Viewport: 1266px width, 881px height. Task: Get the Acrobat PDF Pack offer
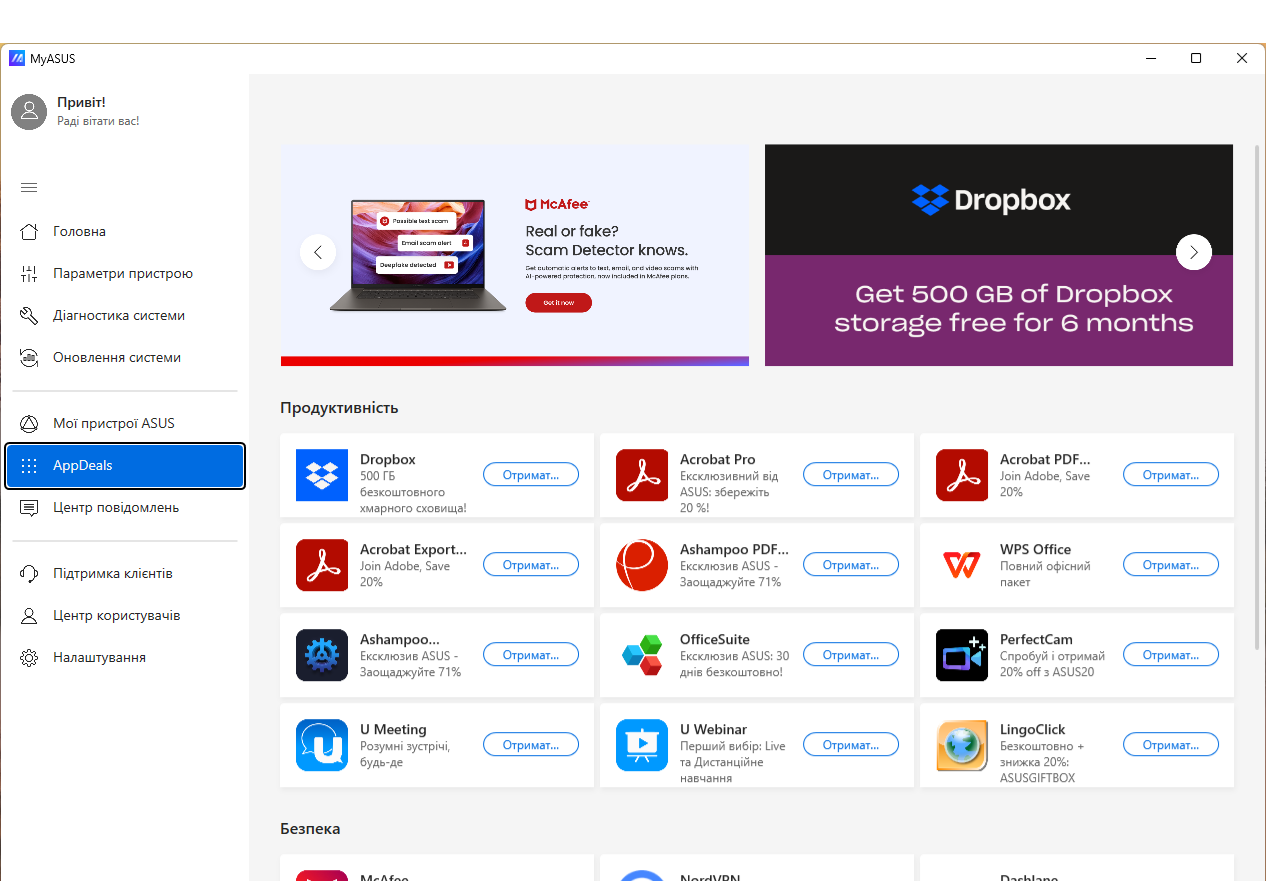click(x=1171, y=475)
